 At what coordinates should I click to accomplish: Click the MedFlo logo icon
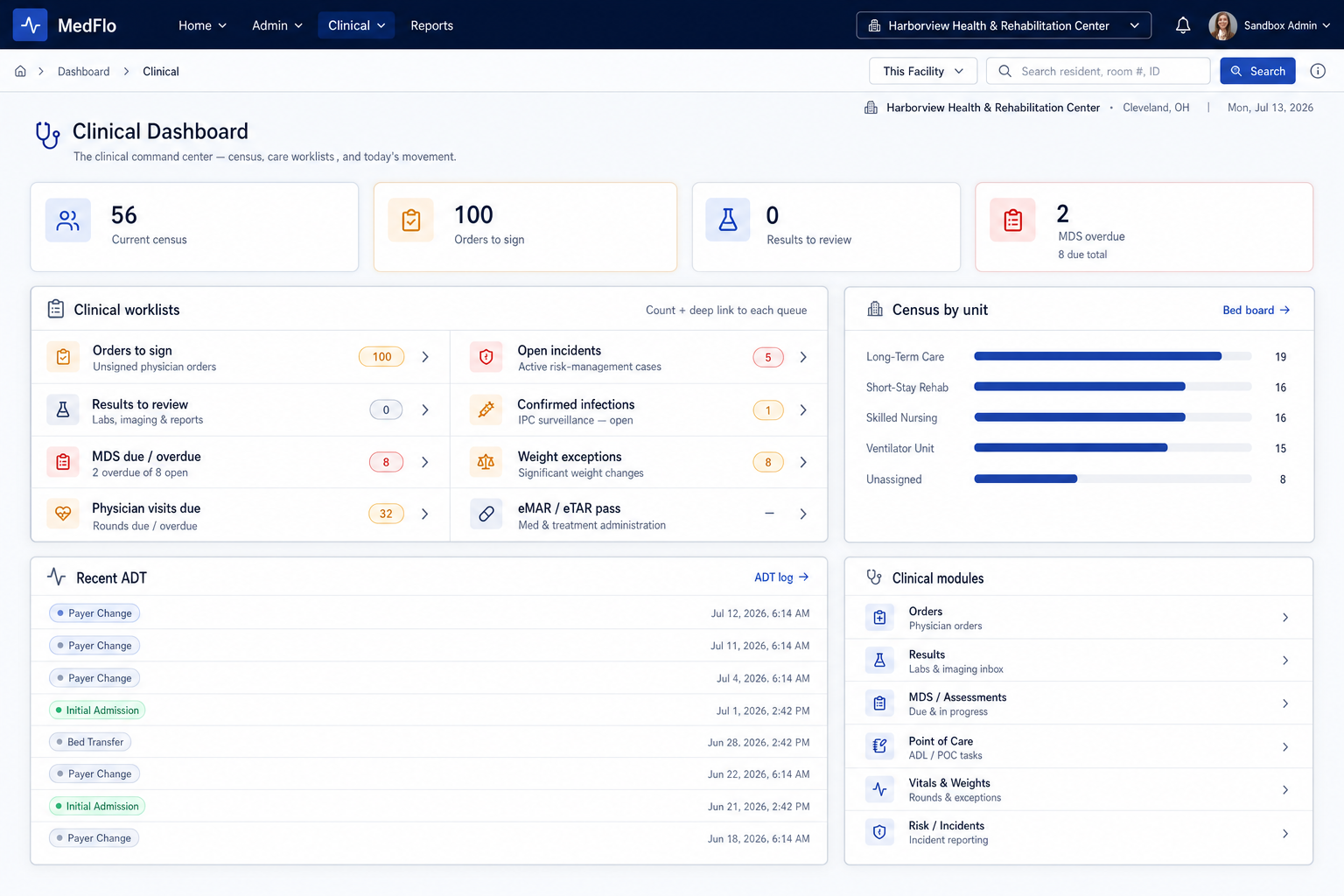tap(31, 25)
